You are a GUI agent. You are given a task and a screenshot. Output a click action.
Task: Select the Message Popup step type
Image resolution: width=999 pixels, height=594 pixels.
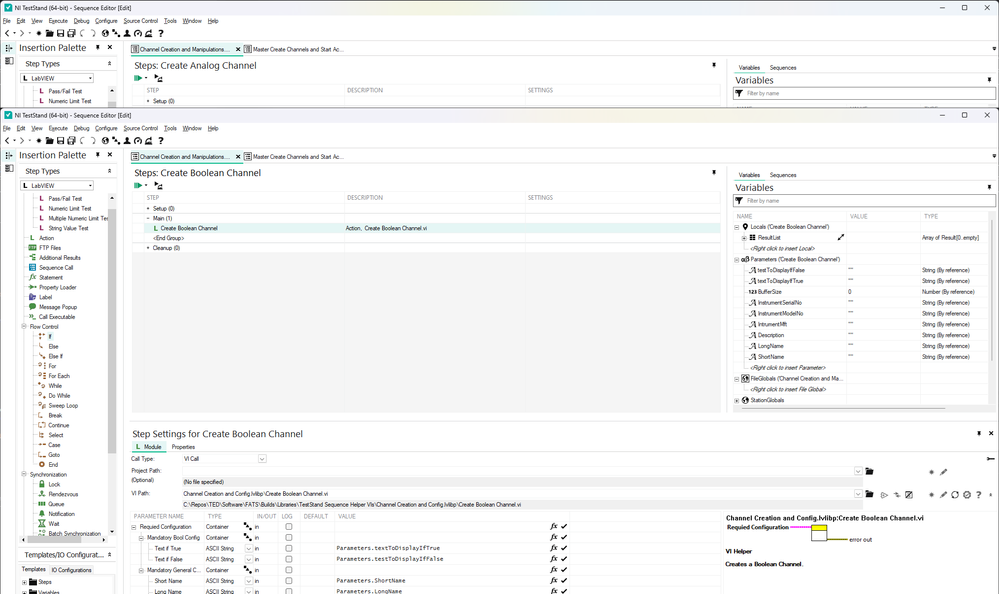pyautogui.click(x=57, y=307)
